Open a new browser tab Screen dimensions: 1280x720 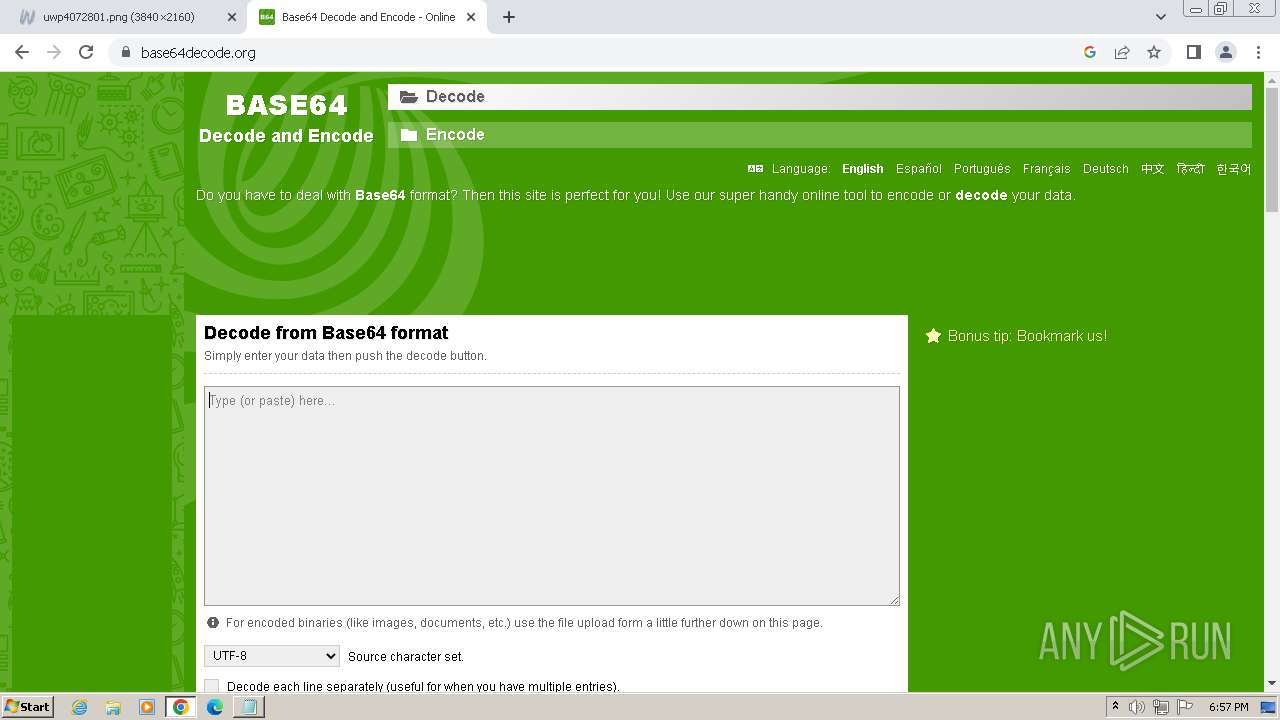pos(509,17)
